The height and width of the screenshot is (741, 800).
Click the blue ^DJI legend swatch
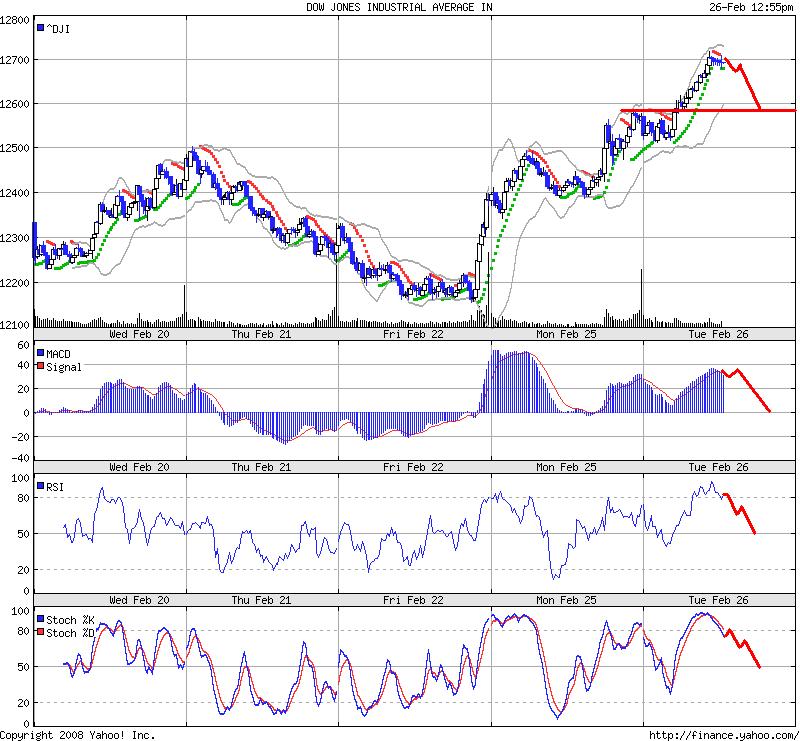pos(40,28)
